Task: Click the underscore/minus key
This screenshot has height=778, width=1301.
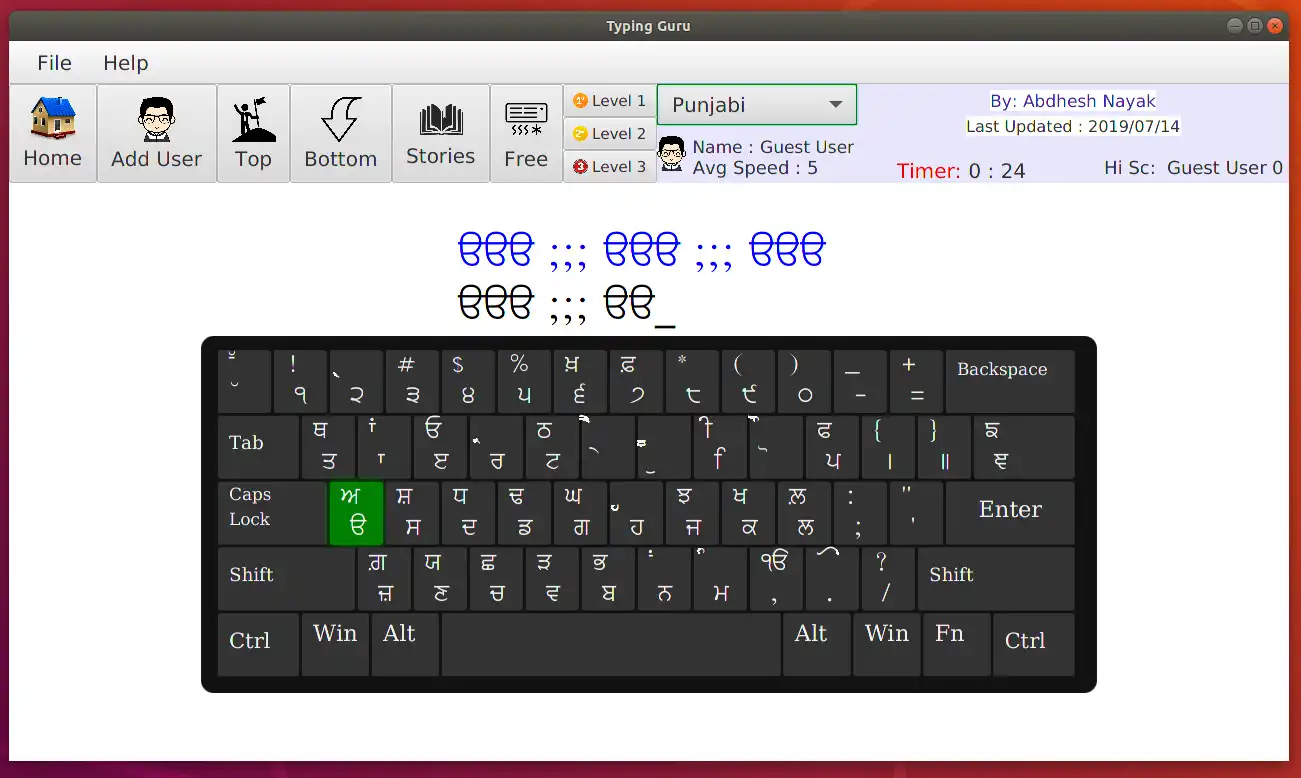Action: (x=860, y=381)
